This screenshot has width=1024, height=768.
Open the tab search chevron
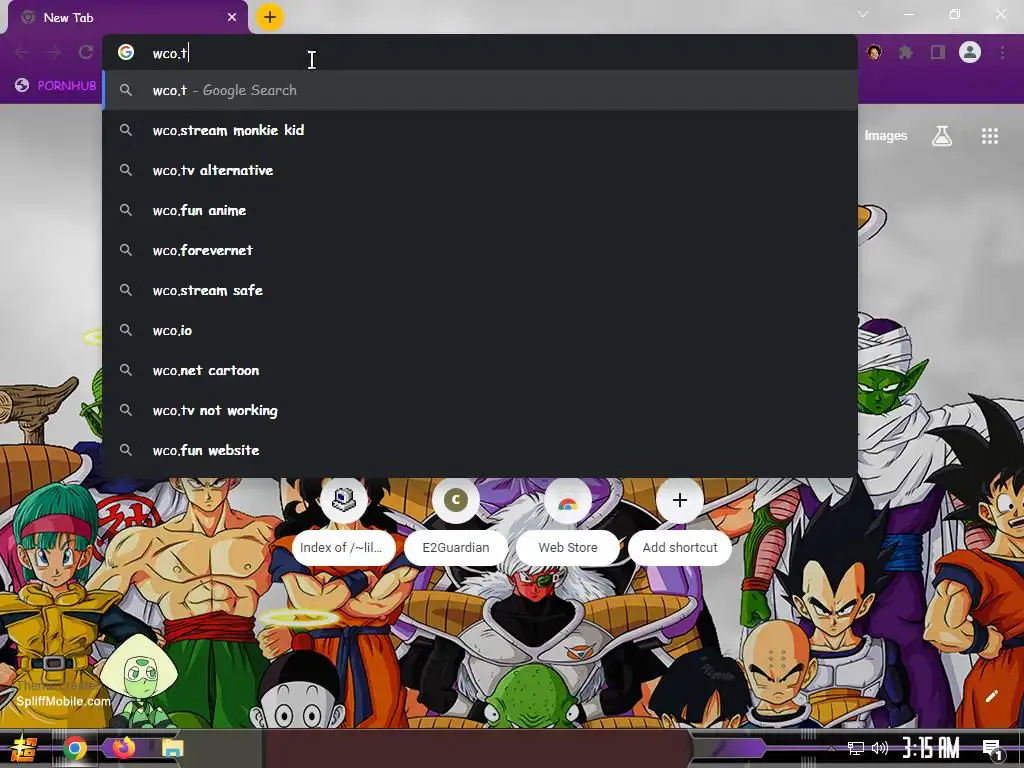point(863,14)
